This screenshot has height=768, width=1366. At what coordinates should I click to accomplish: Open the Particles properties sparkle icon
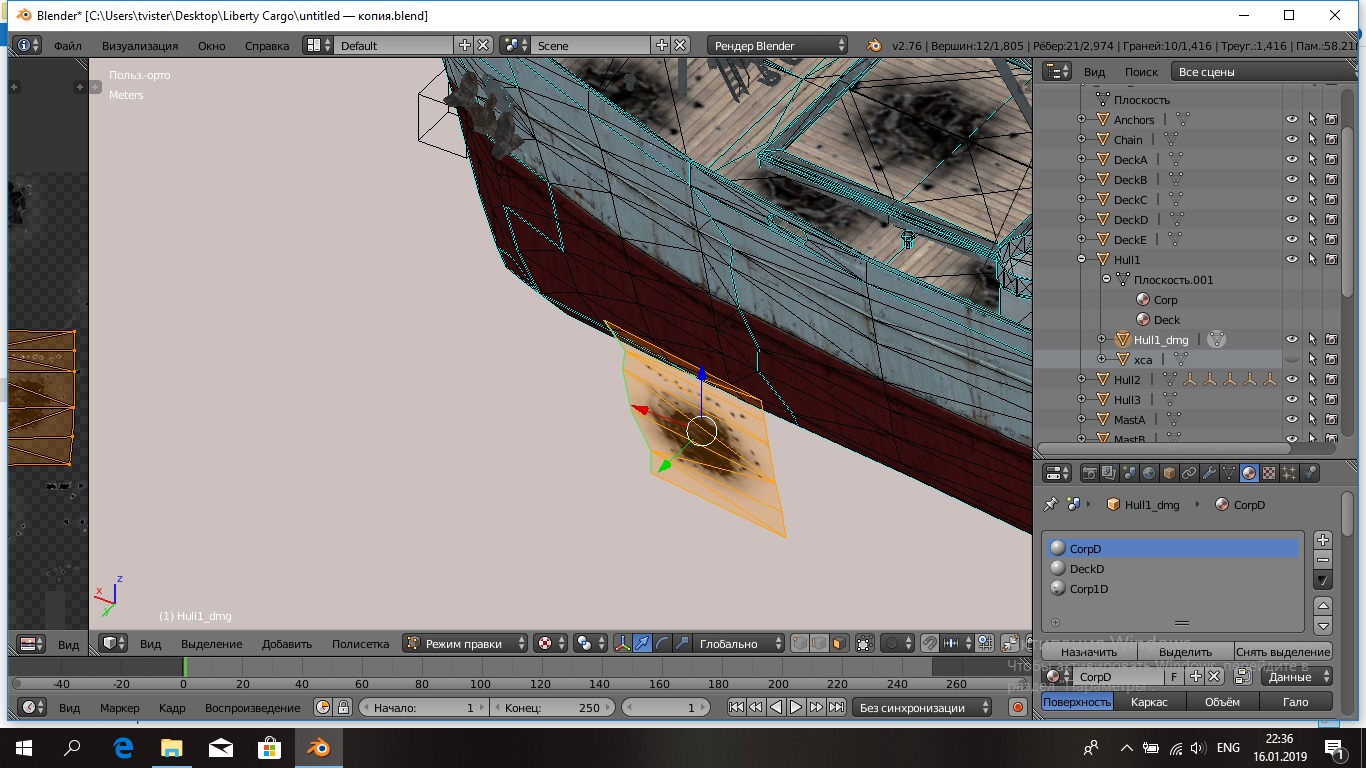[1289, 473]
